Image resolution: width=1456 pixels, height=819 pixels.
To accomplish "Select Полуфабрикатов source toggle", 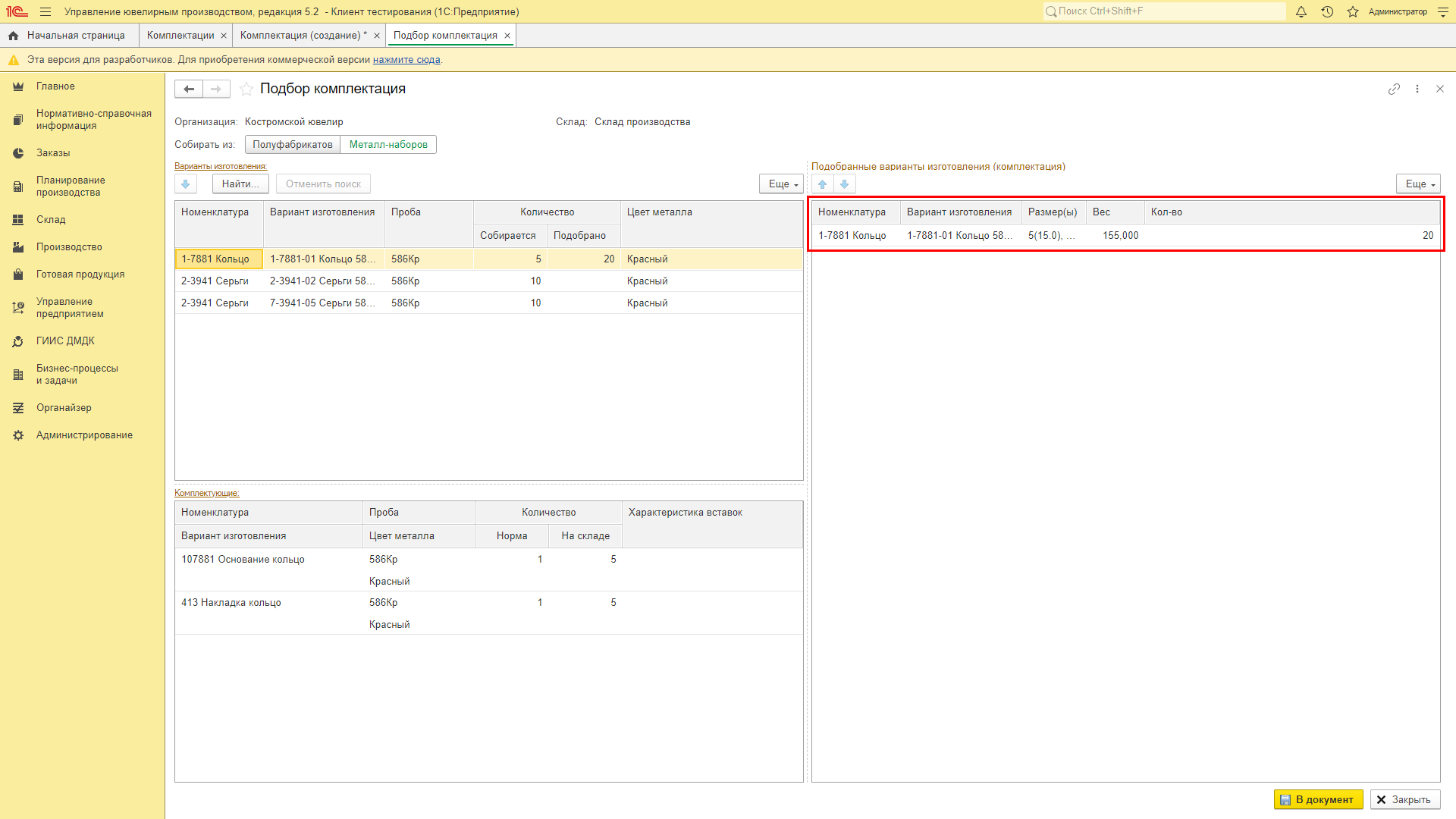I will pyautogui.click(x=293, y=145).
